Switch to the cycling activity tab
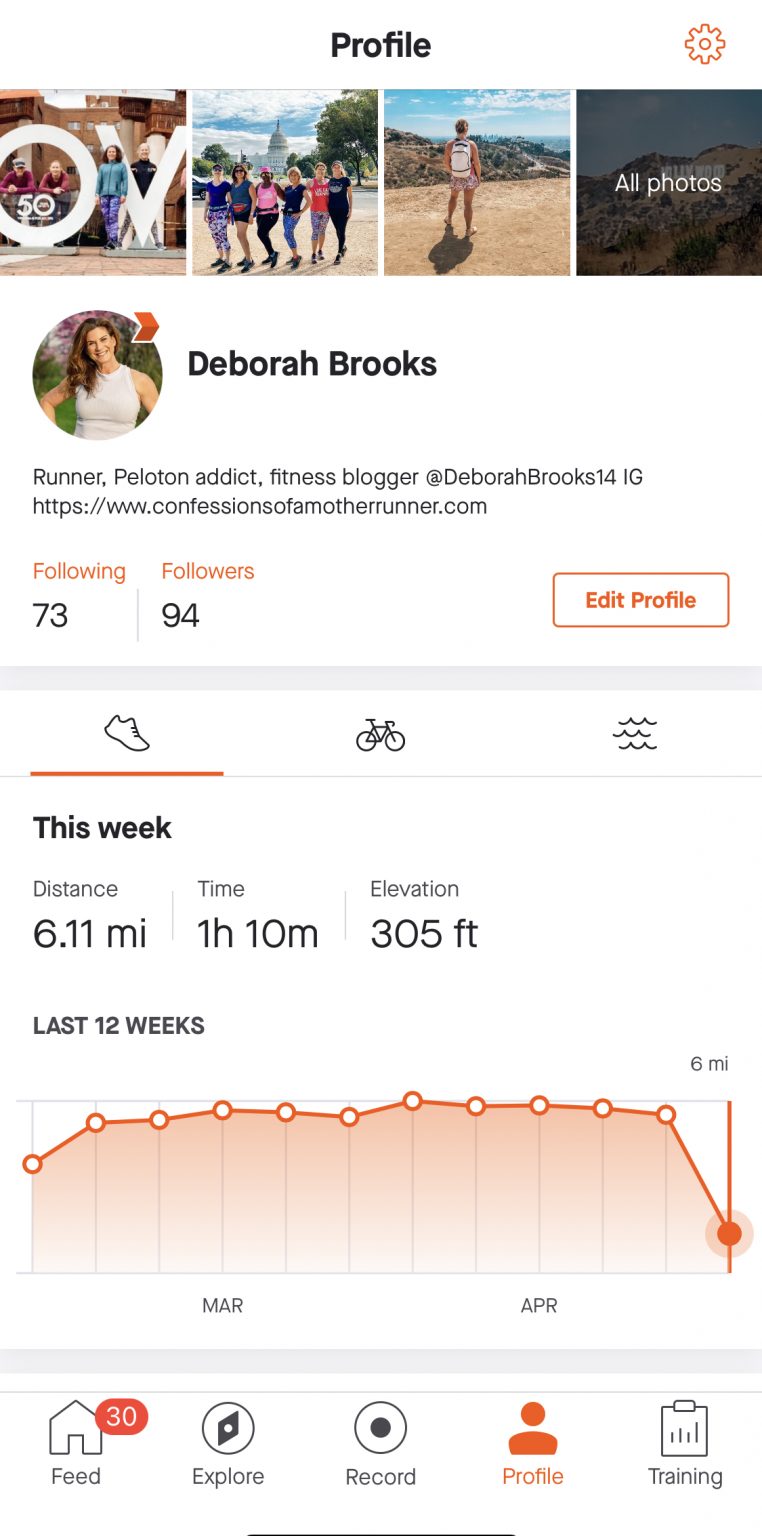Screen dimensions: 762x1536 click(x=380, y=733)
